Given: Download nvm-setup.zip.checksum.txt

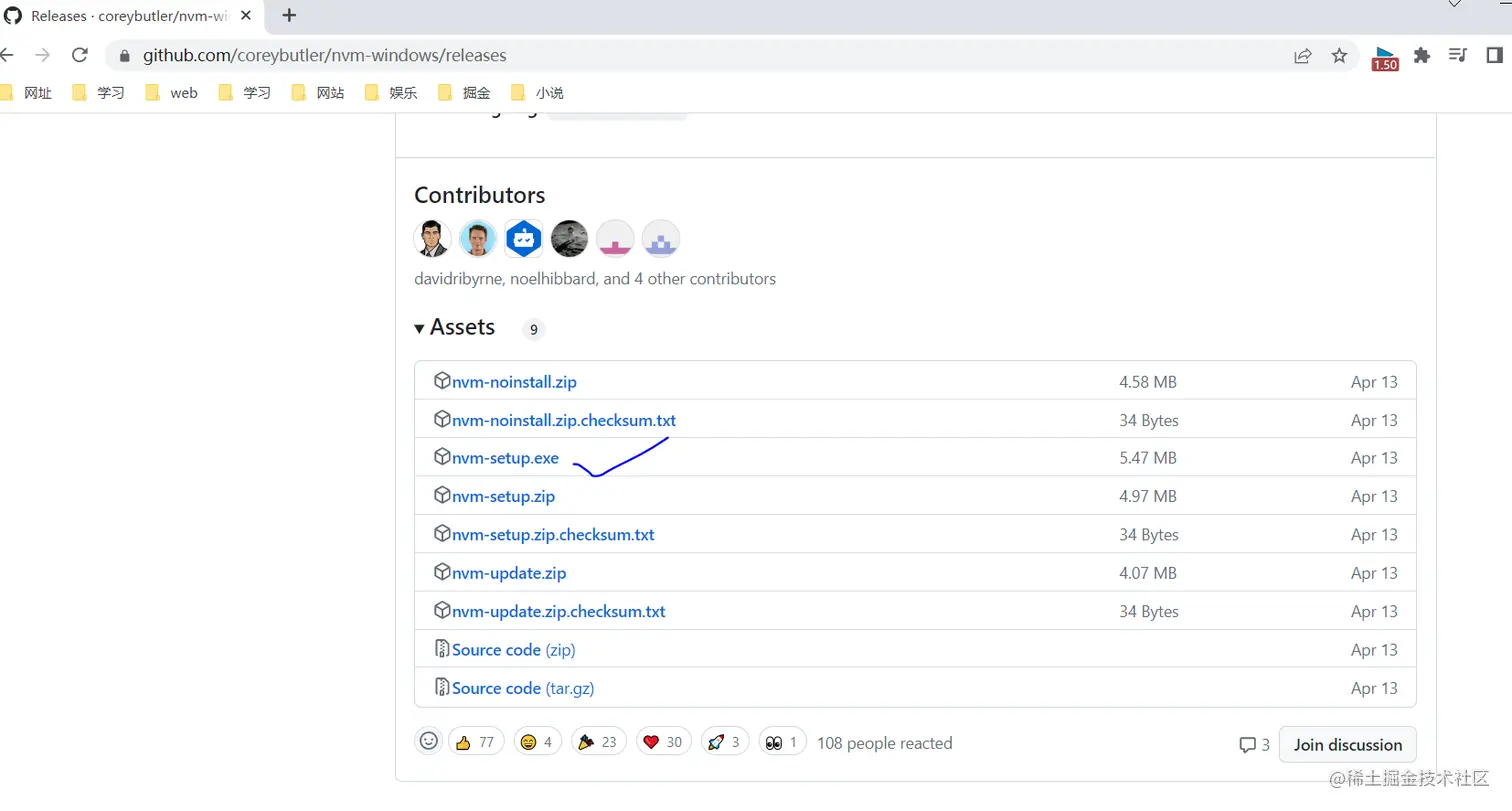Looking at the screenshot, I should pyautogui.click(x=553, y=535).
